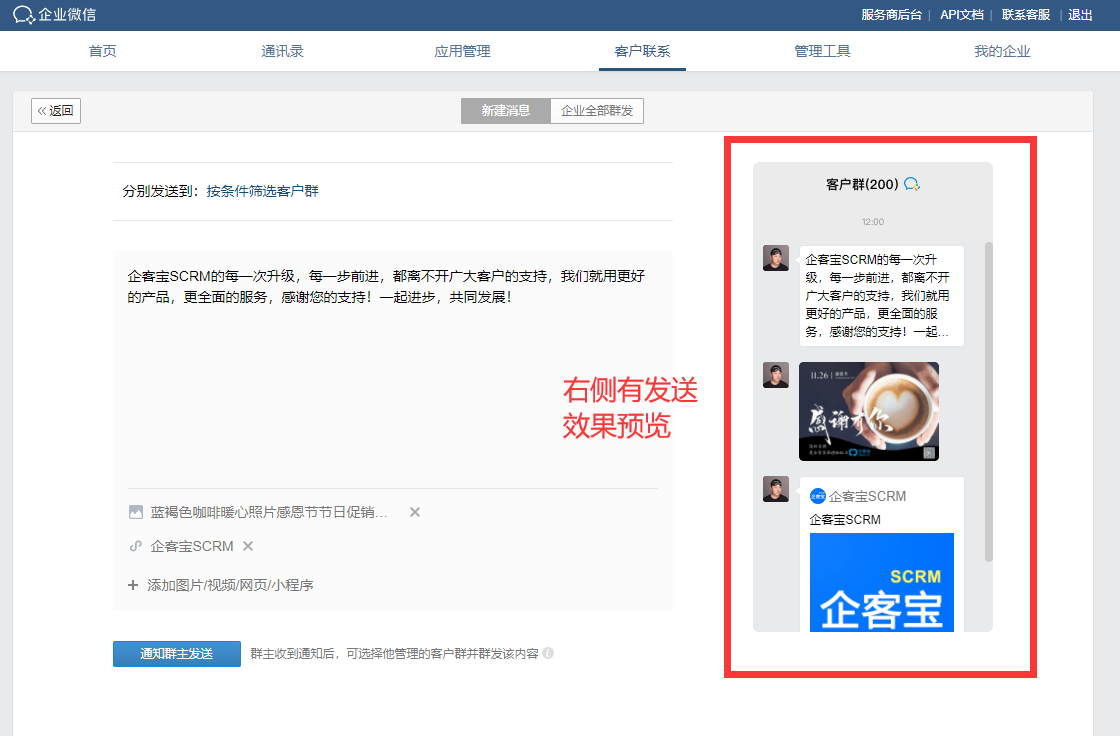This screenshot has width=1120, height=736.
Task: Click 按条件筛选客户群 link
Action: tap(262, 191)
